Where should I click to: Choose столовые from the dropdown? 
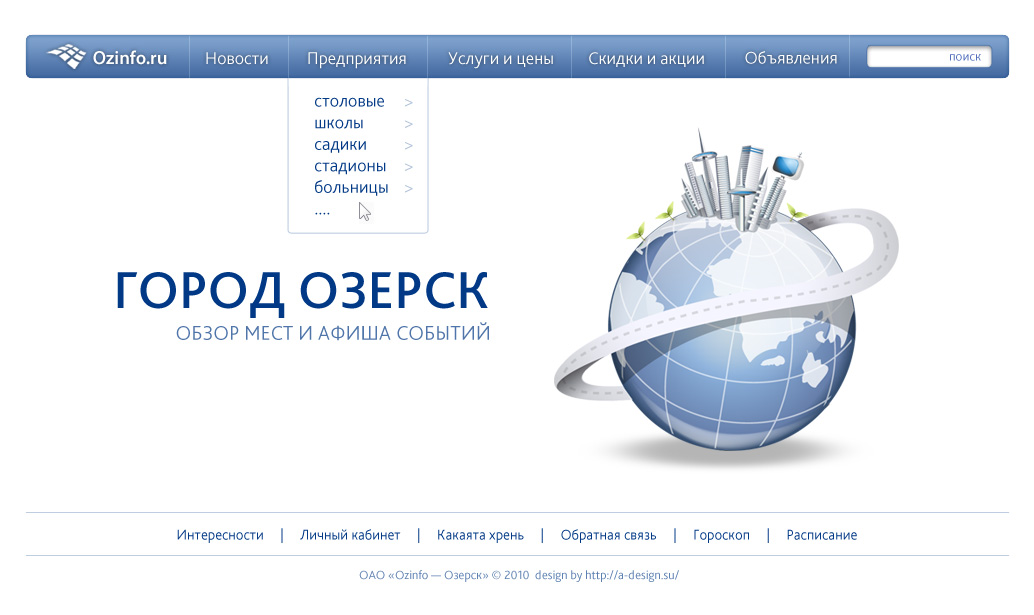pyautogui.click(x=350, y=102)
